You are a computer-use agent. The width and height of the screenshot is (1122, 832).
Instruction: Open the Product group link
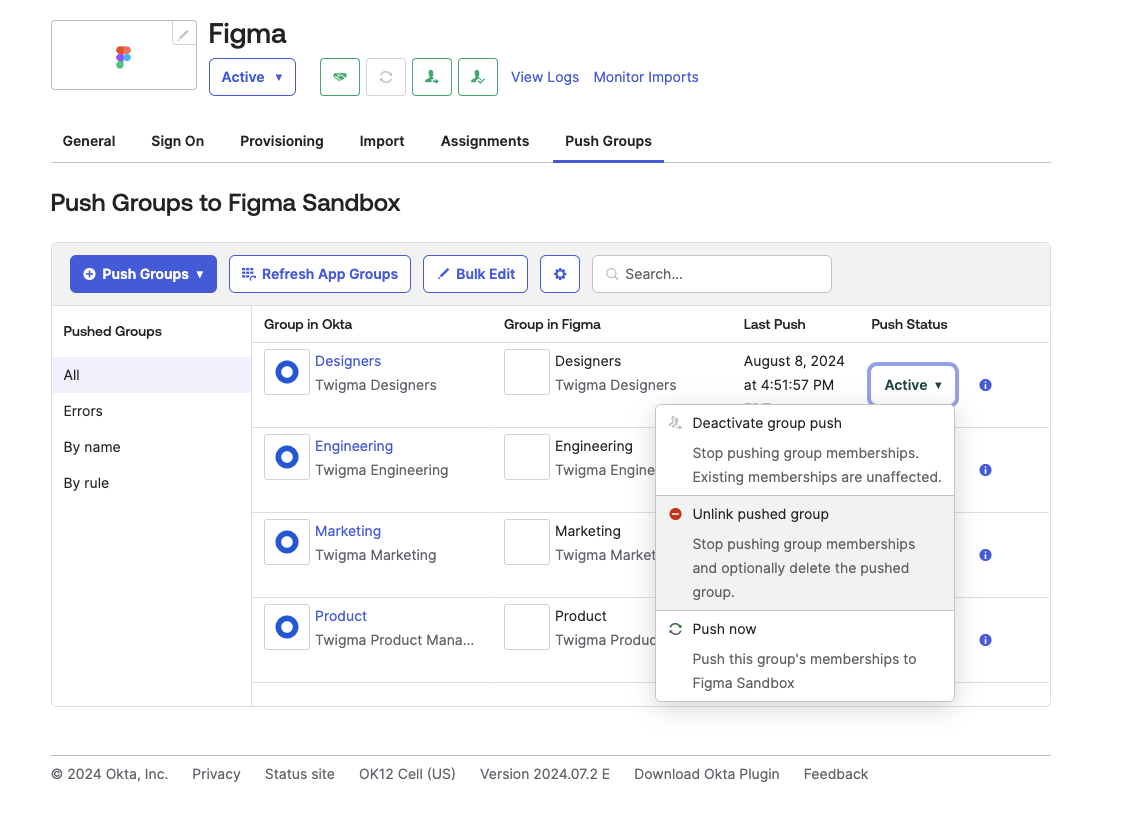pos(341,616)
